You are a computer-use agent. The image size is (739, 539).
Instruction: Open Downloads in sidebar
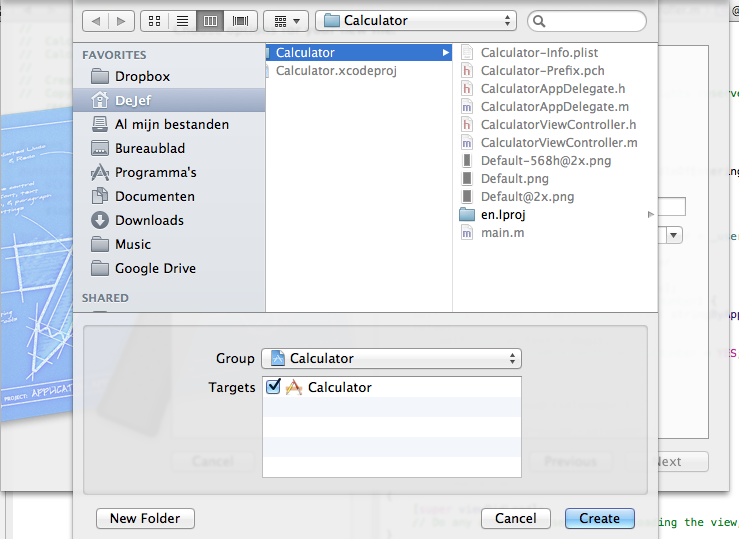click(169, 220)
